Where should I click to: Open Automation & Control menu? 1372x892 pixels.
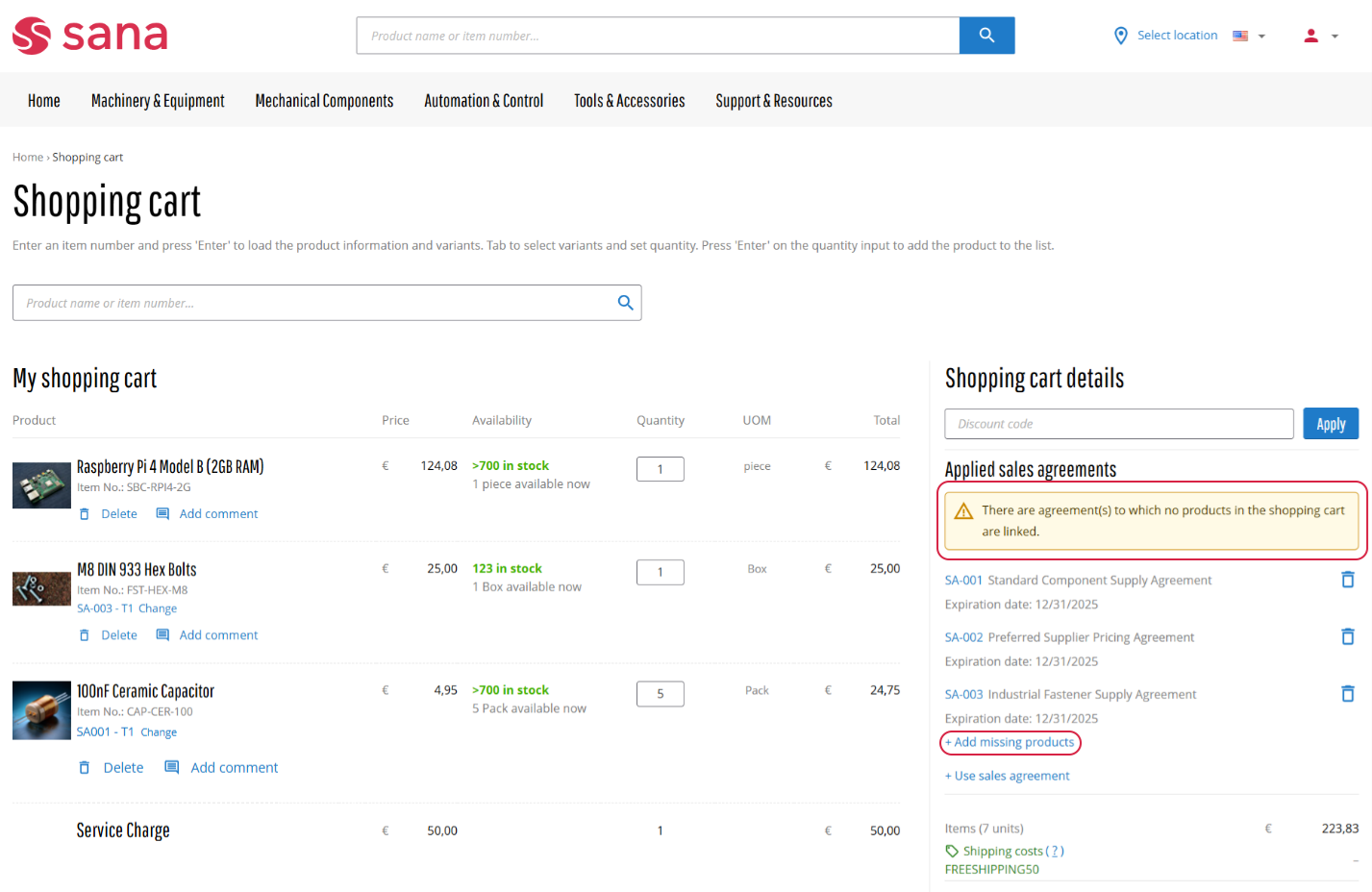coord(484,101)
